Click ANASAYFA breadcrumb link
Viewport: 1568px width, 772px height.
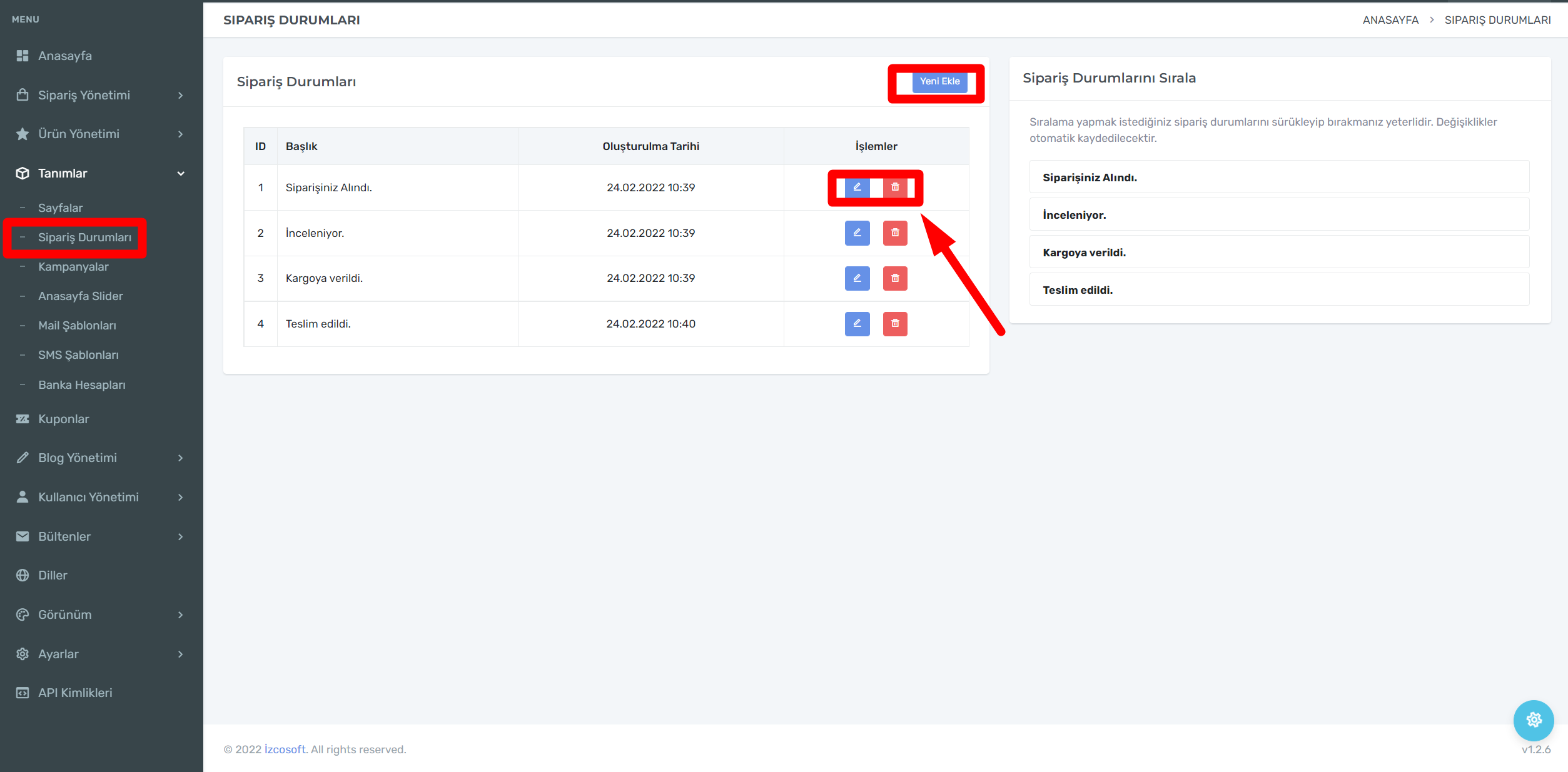pyautogui.click(x=1390, y=20)
